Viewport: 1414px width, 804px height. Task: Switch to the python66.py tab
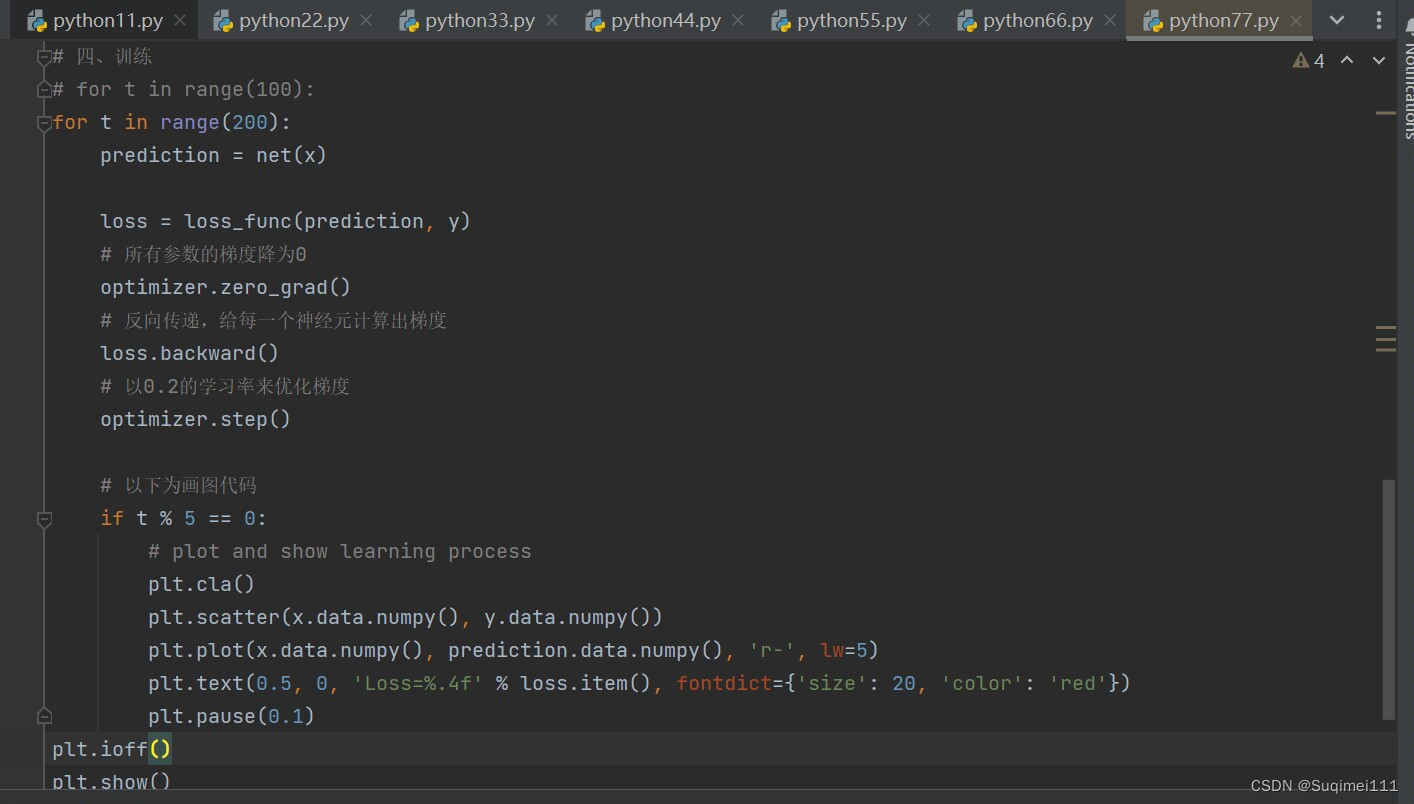(1035, 20)
